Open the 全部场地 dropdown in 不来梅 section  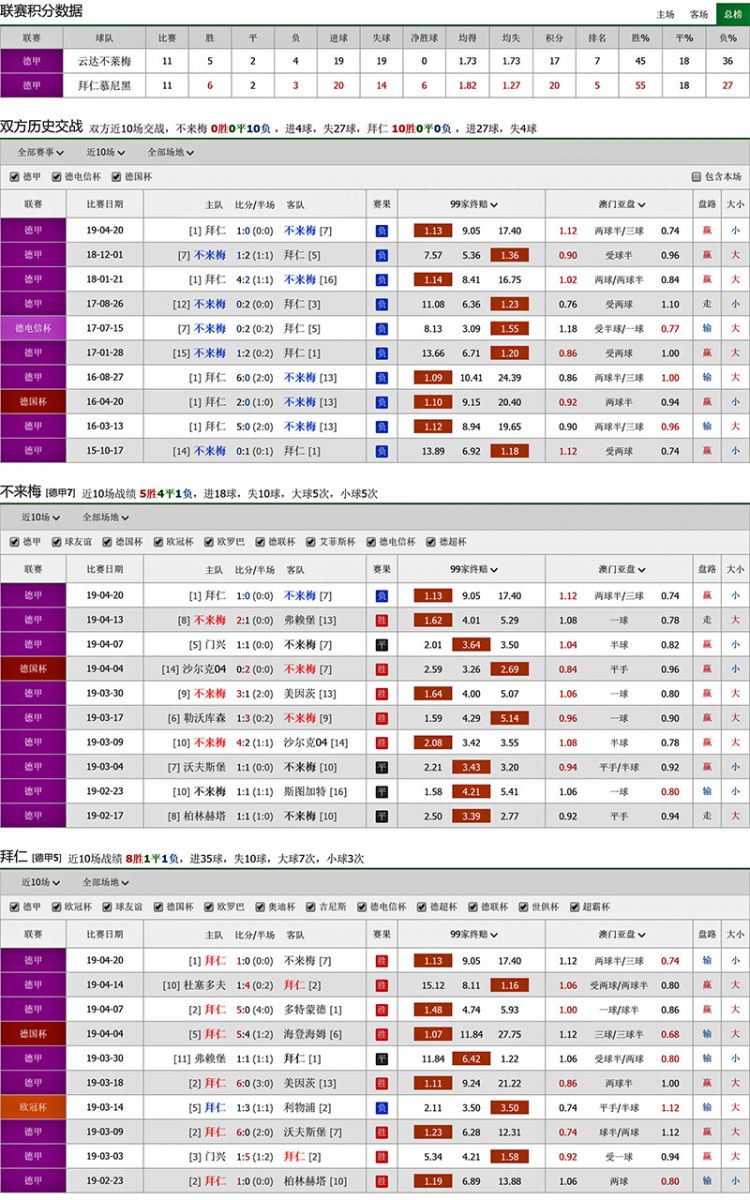tap(106, 518)
